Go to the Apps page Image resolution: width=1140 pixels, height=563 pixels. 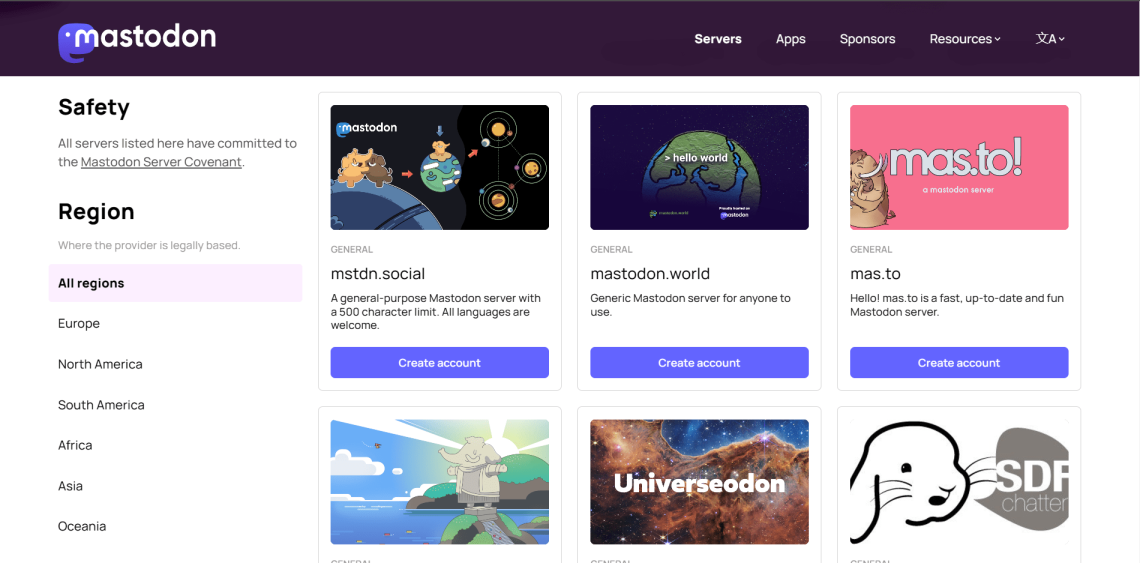point(790,39)
